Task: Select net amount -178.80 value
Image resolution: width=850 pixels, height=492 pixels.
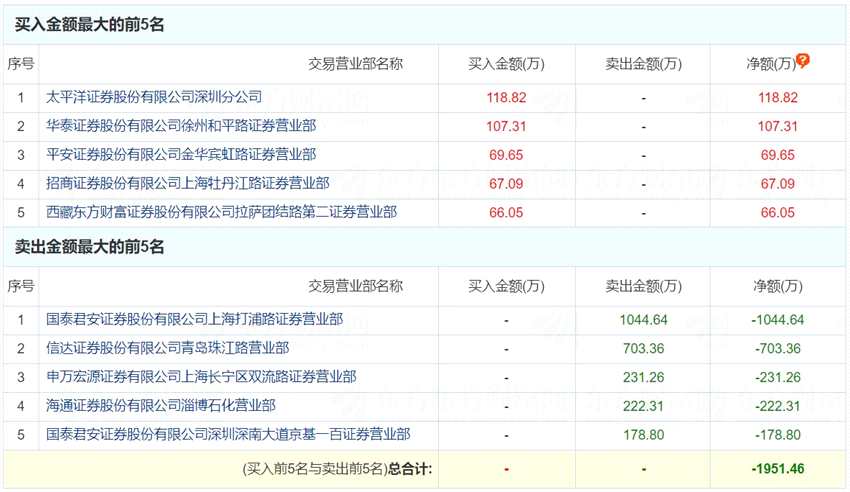Action: 778,435
